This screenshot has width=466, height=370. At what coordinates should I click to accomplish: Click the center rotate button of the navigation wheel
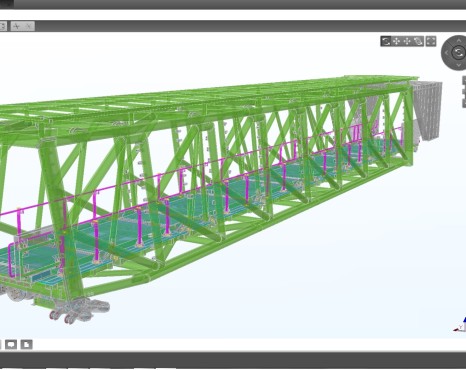click(458, 52)
